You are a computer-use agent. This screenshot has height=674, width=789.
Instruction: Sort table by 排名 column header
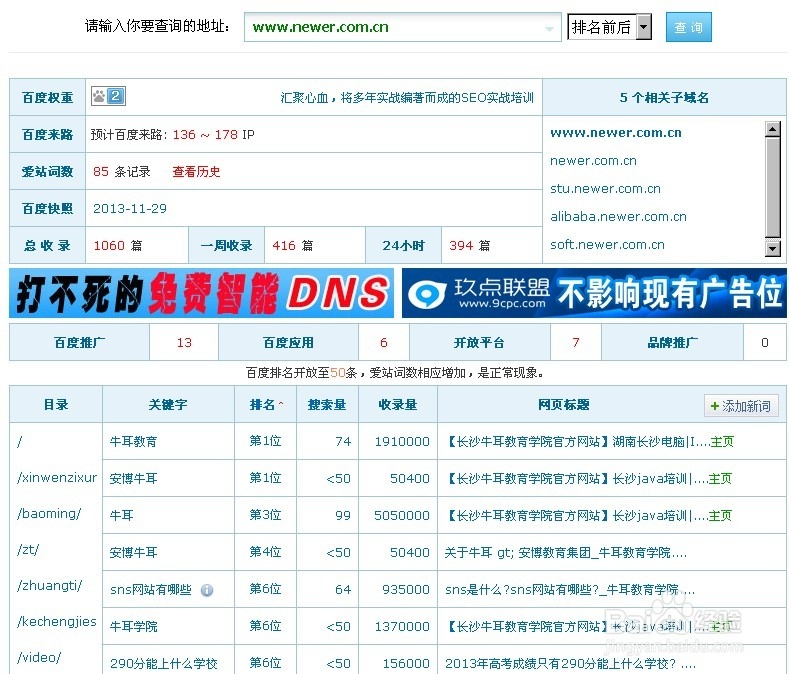[x=266, y=405]
